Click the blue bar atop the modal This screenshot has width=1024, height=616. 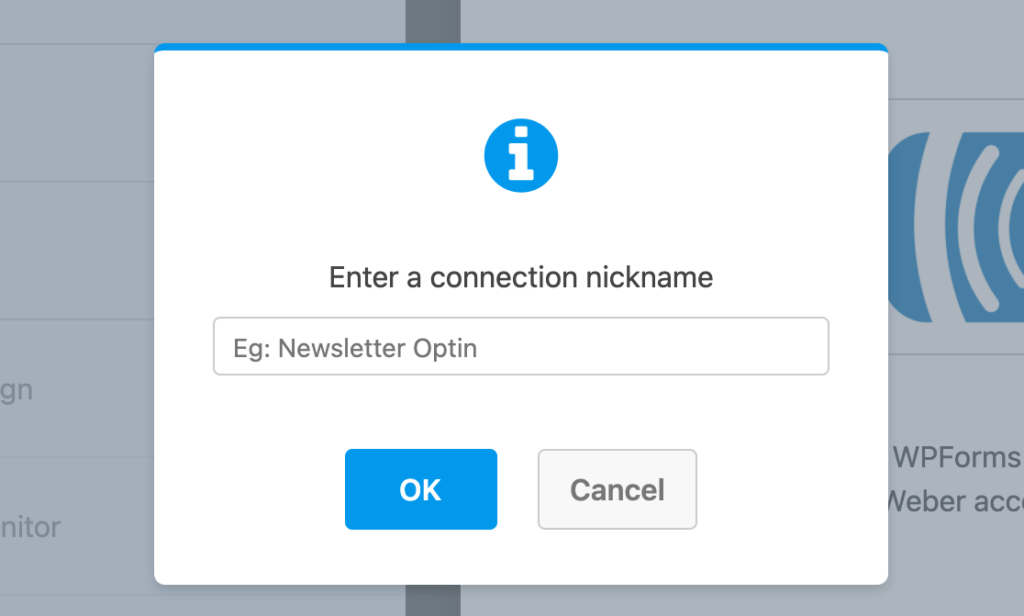[520, 46]
